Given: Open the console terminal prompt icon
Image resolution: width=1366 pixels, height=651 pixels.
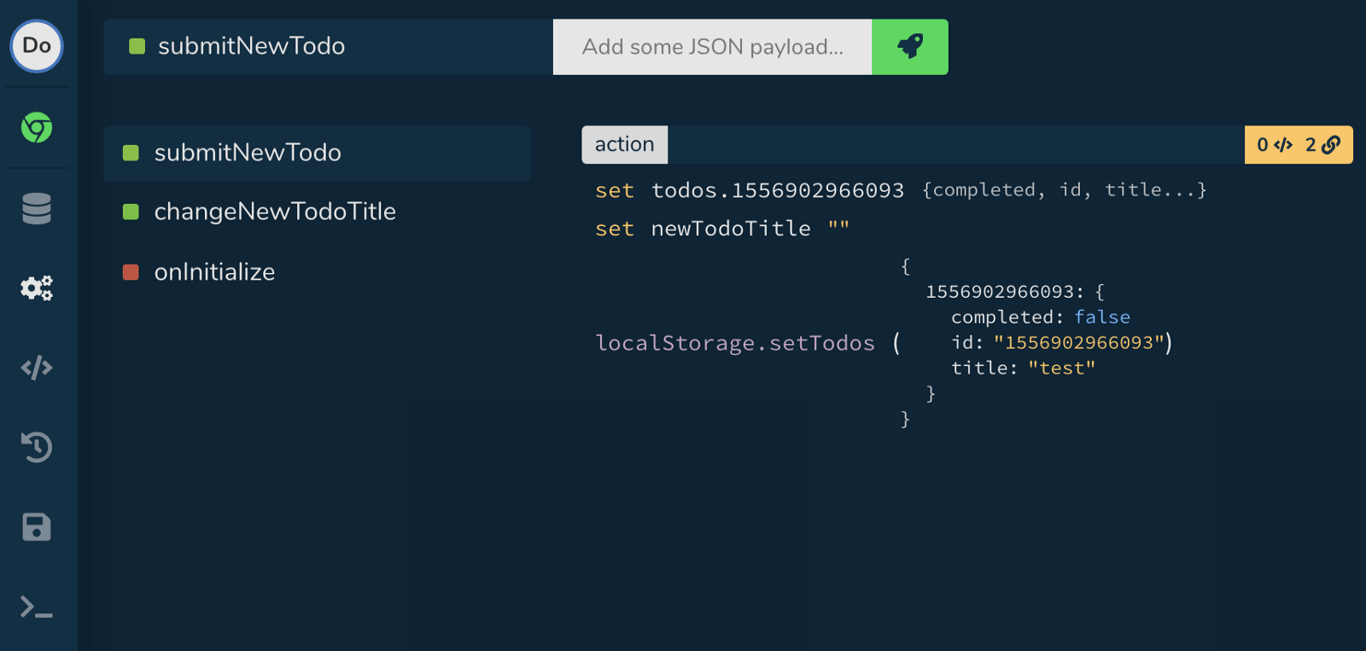Looking at the screenshot, I should point(37,607).
